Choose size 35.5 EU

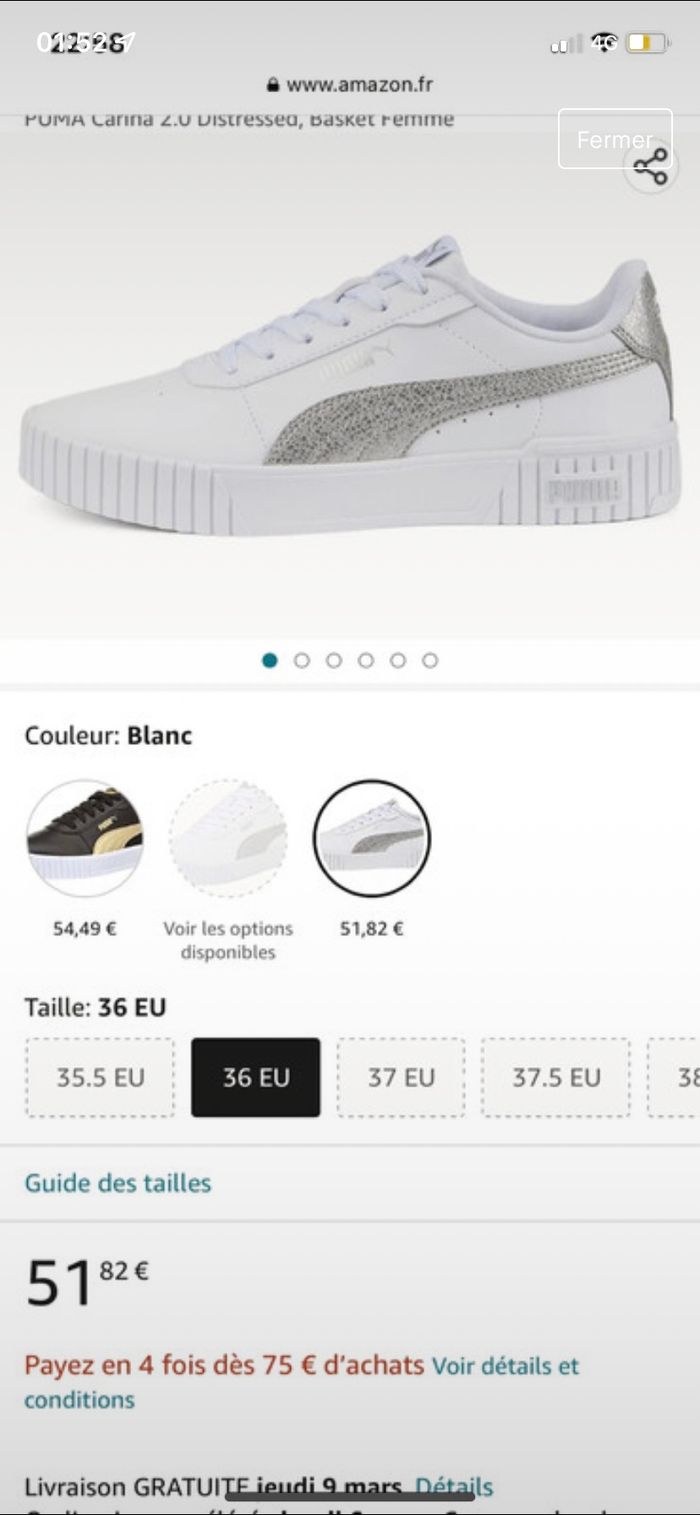pos(100,1077)
